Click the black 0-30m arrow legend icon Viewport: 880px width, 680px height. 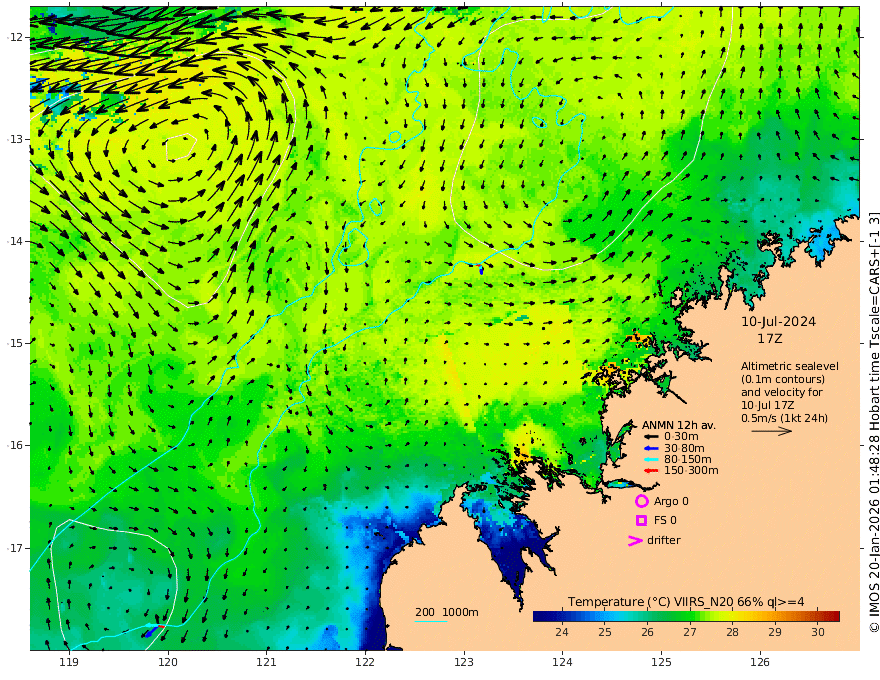651,437
